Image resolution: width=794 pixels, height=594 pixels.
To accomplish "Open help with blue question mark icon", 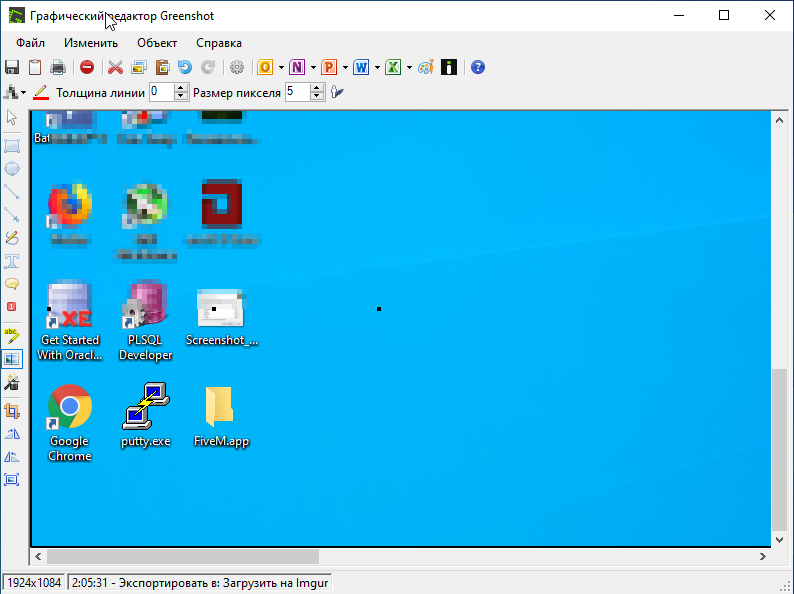I will click(x=478, y=67).
